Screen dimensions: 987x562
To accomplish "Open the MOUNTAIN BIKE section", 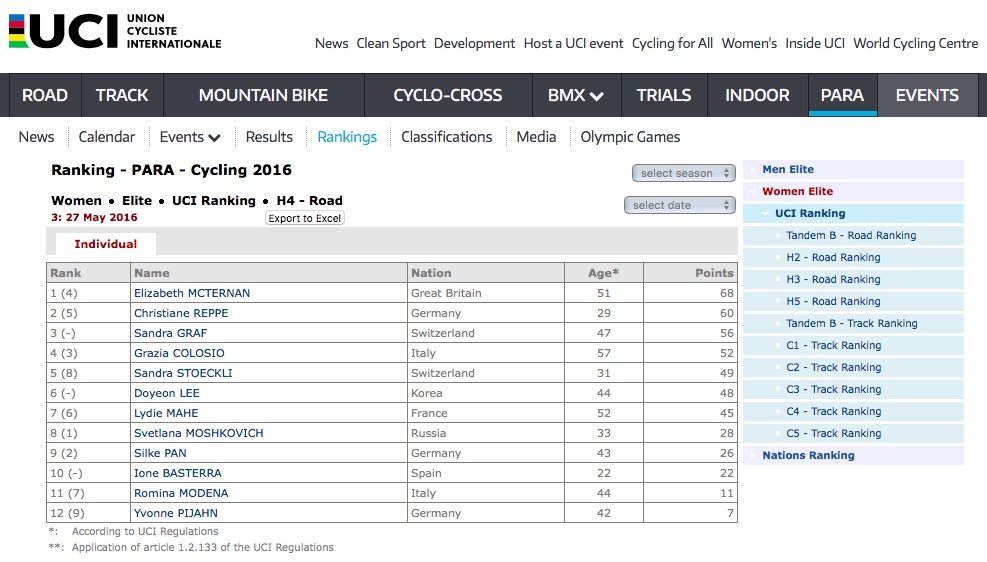I will click(263, 96).
